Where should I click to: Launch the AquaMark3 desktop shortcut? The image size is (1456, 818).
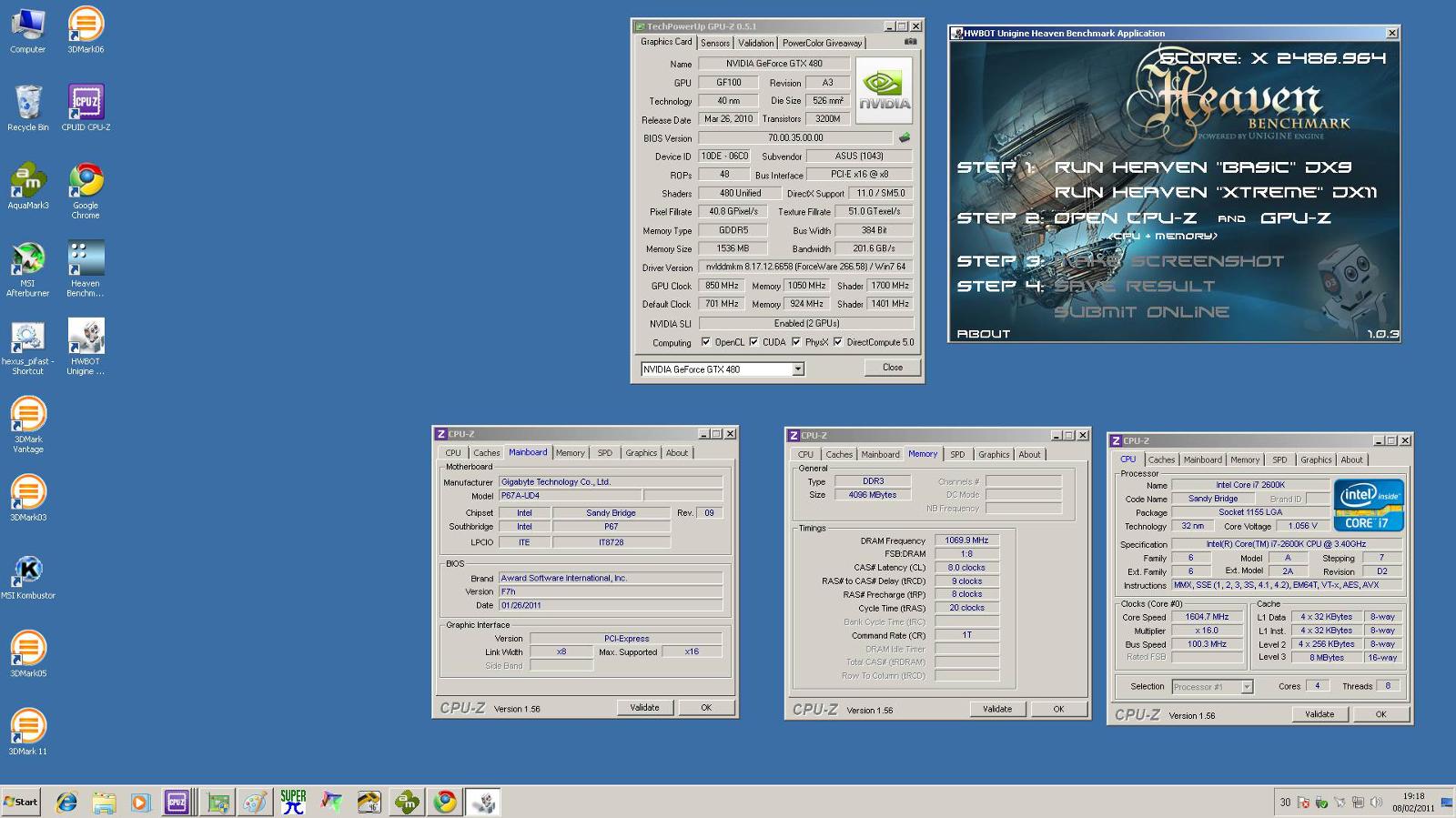(27, 186)
